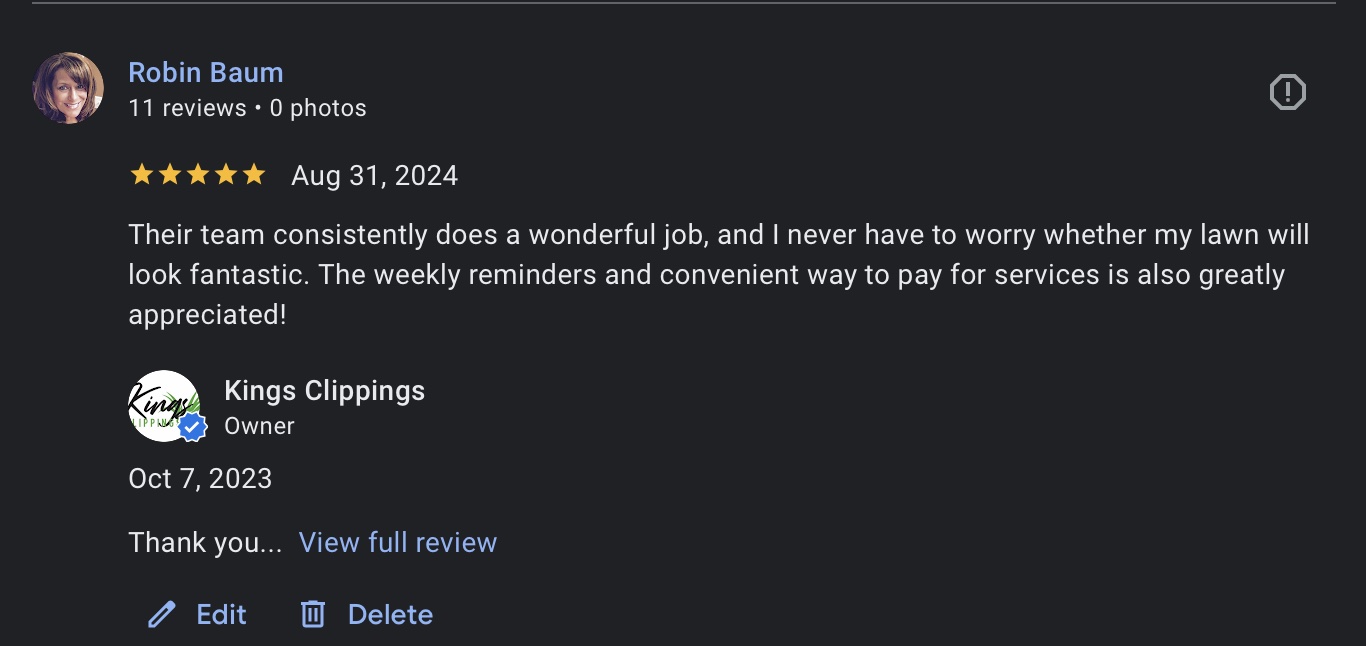Open the full owner response via View full review
The image size is (1366, 646).
tap(397, 542)
